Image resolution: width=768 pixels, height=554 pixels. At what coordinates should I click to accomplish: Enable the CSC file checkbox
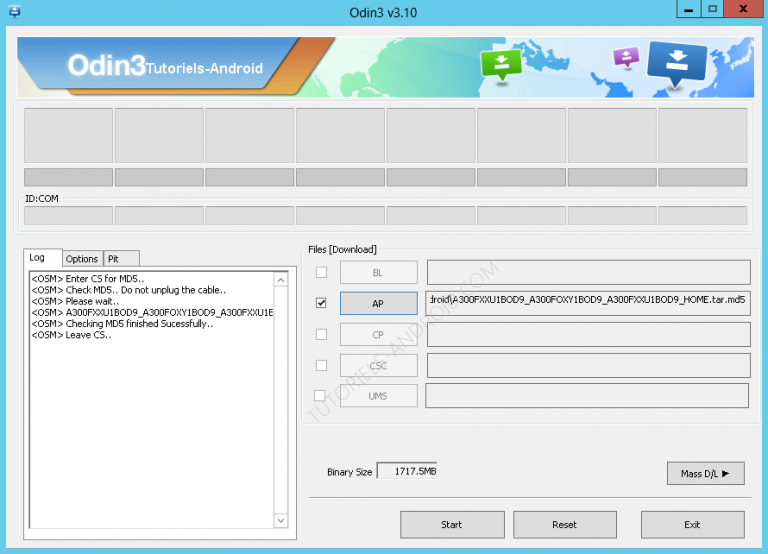[321, 365]
